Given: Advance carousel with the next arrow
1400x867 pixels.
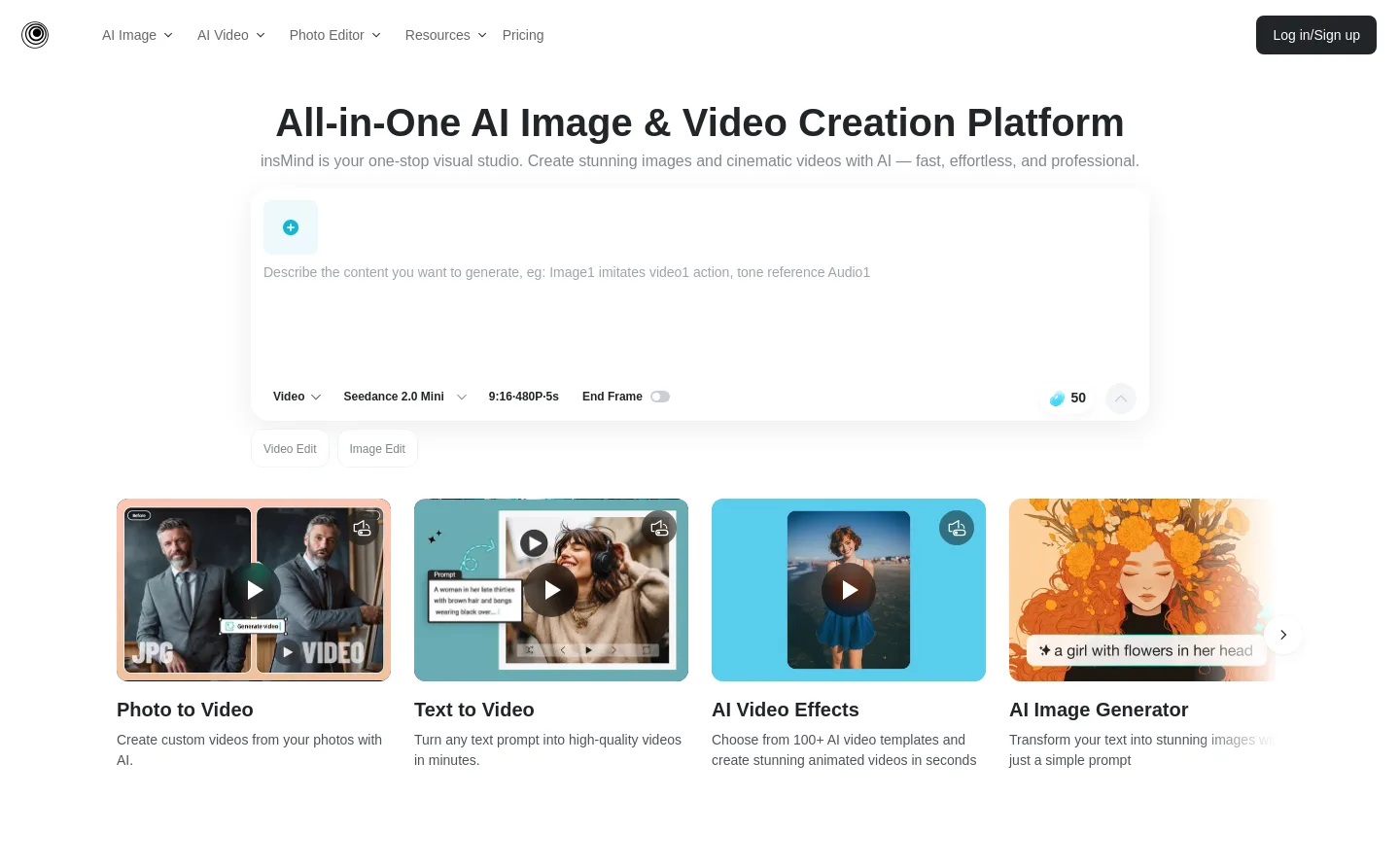Looking at the screenshot, I should point(1283,635).
